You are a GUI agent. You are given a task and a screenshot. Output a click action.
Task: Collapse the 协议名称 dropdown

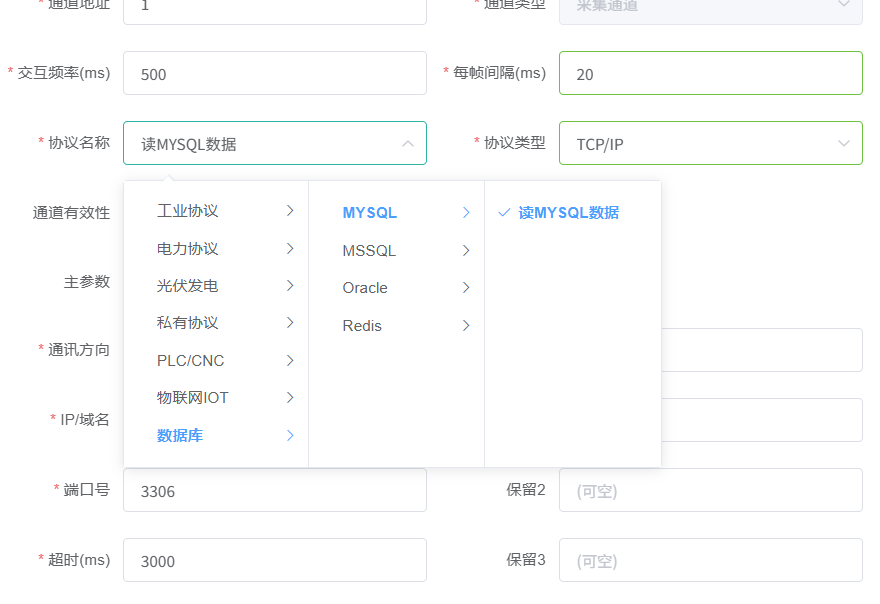pyautogui.click(x=407, y=143)
